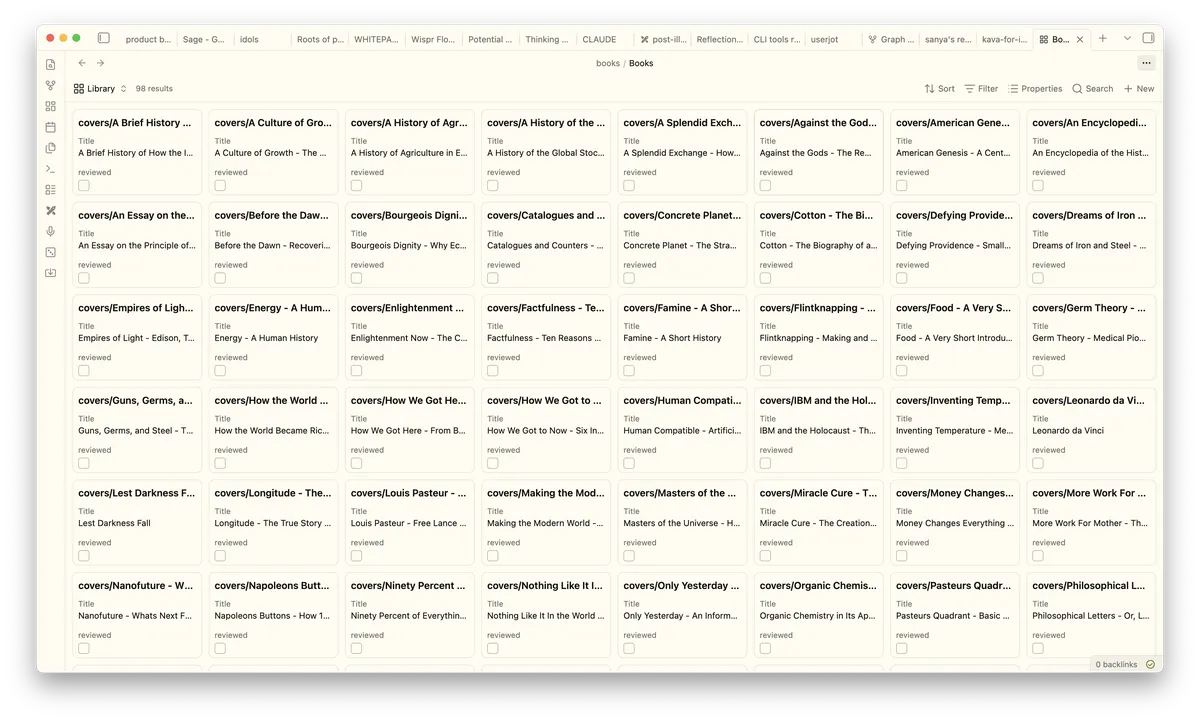Navigate forward with the right arrow

[100, 63]
